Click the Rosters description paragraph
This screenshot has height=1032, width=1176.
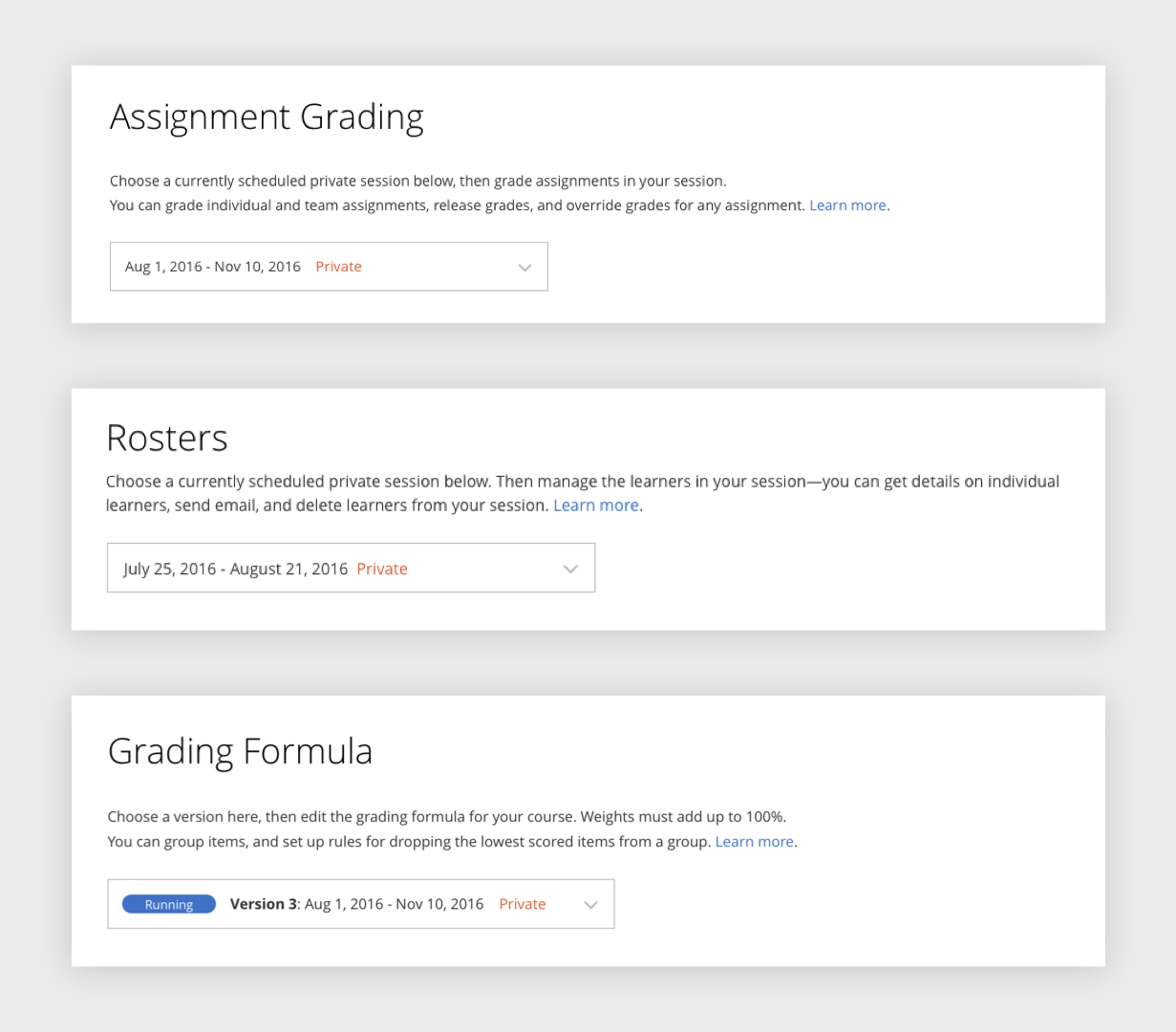coord(583,493)
